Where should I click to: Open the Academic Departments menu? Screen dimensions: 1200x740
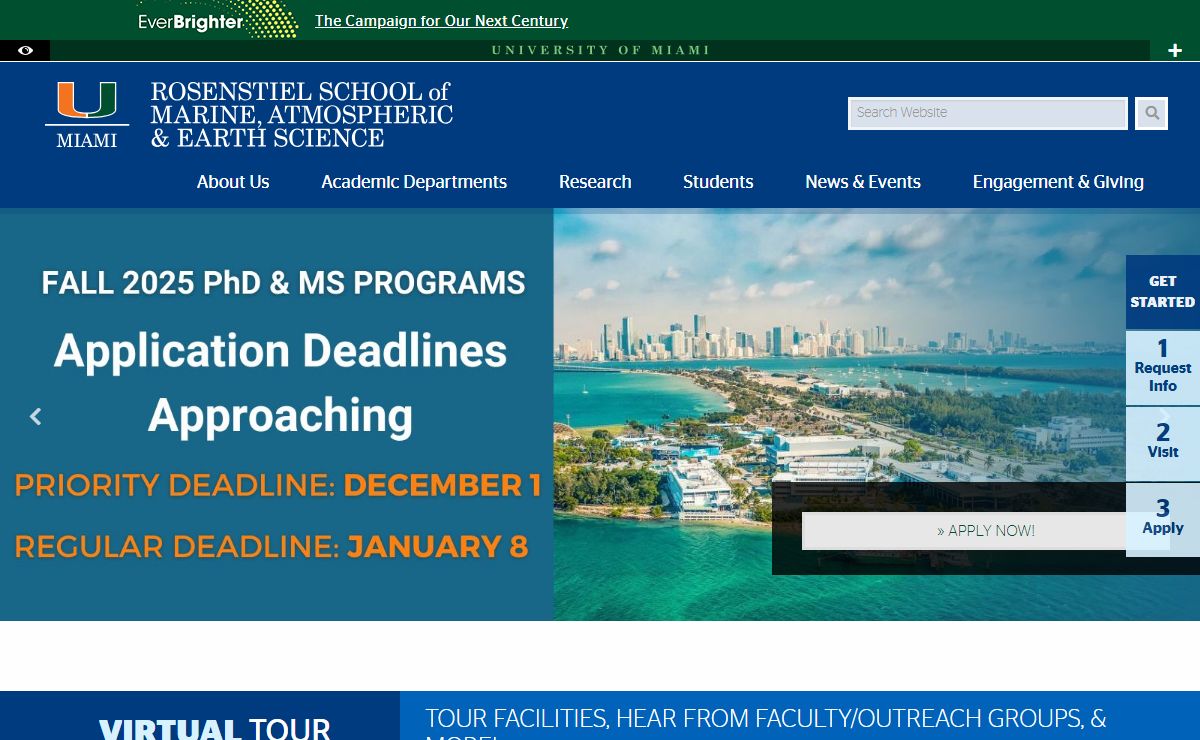click(414, 182)
